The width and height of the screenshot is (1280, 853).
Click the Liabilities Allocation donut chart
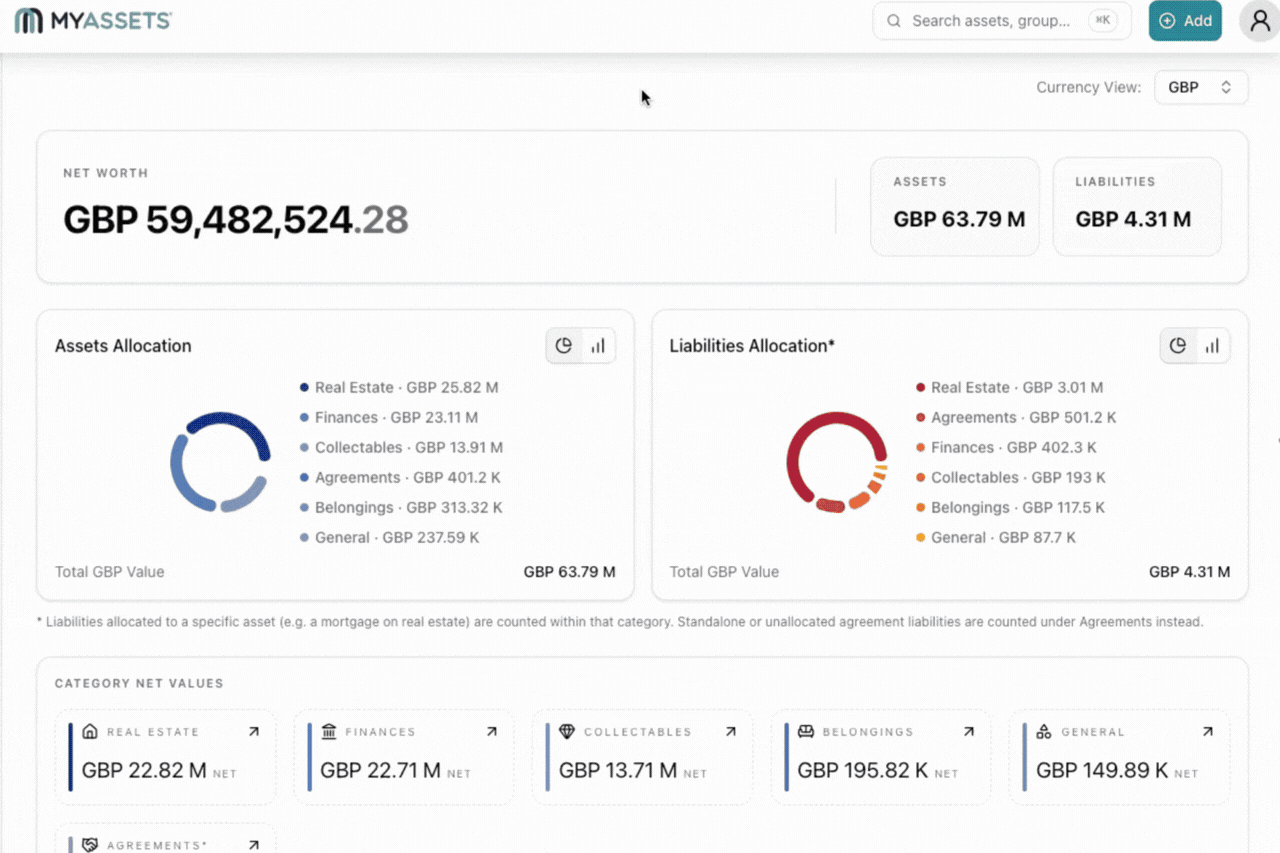pos(837,462)
